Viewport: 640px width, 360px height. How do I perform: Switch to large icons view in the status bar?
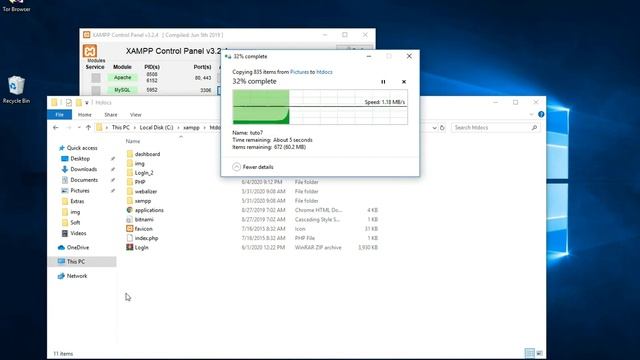click(x=539, y=353)
